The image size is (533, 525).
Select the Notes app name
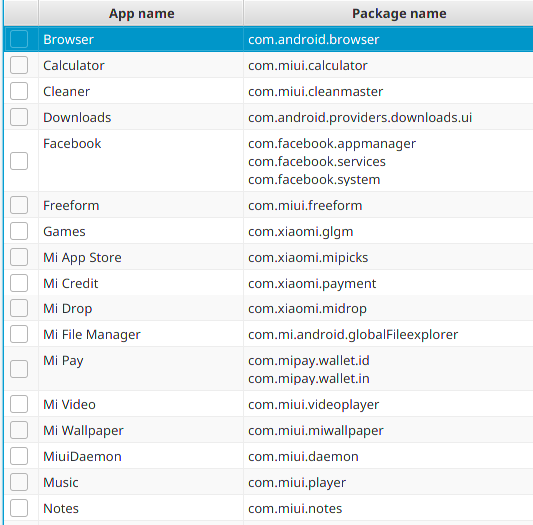pos(61,508)
